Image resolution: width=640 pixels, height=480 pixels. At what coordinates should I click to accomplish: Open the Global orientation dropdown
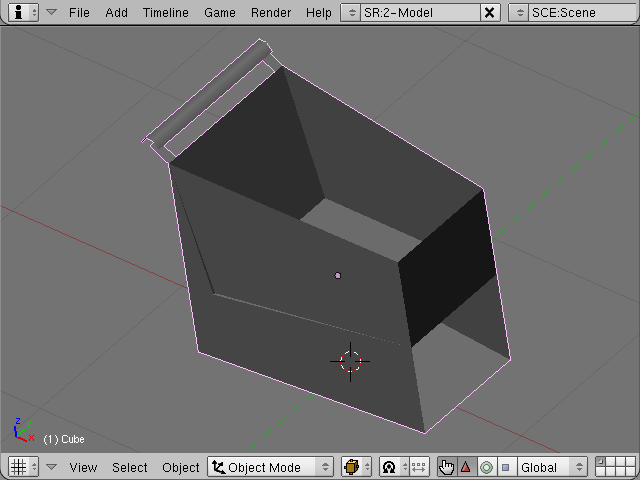click(551, 467)
